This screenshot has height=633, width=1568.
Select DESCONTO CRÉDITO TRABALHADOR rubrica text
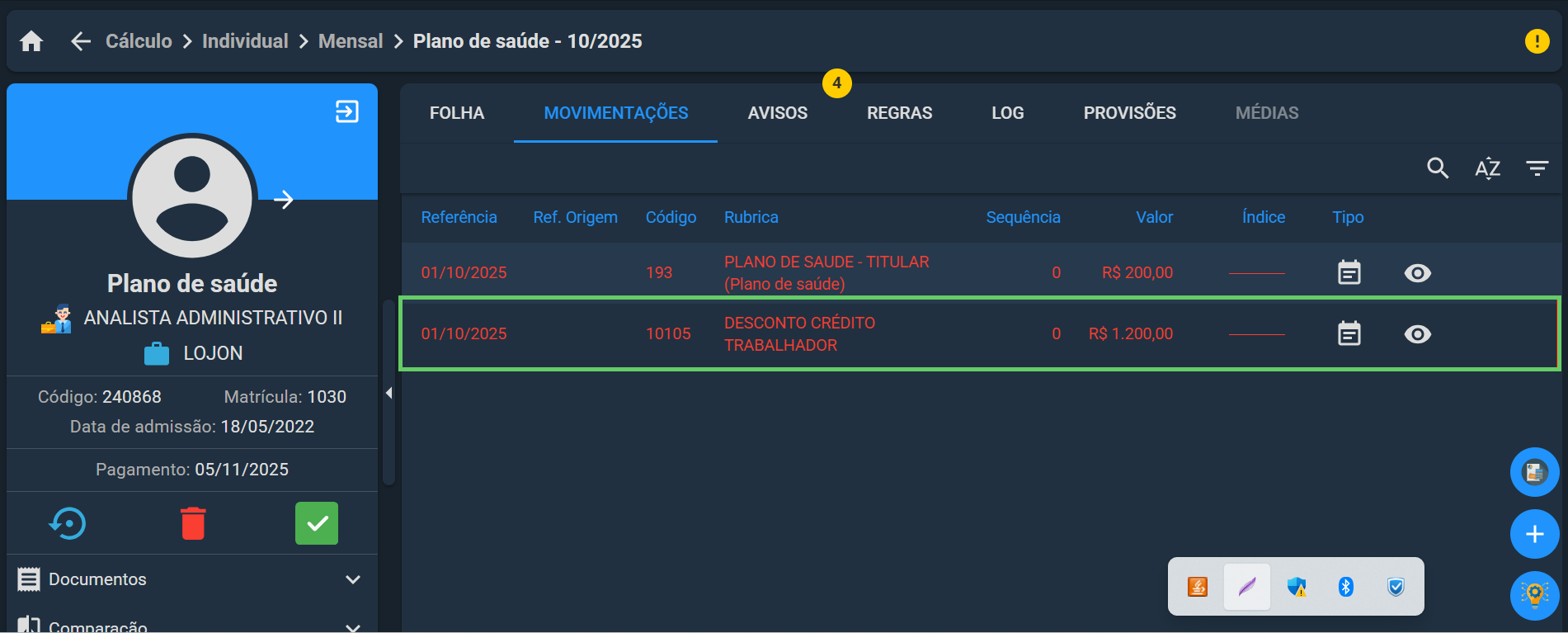click(x=799, y=333)
